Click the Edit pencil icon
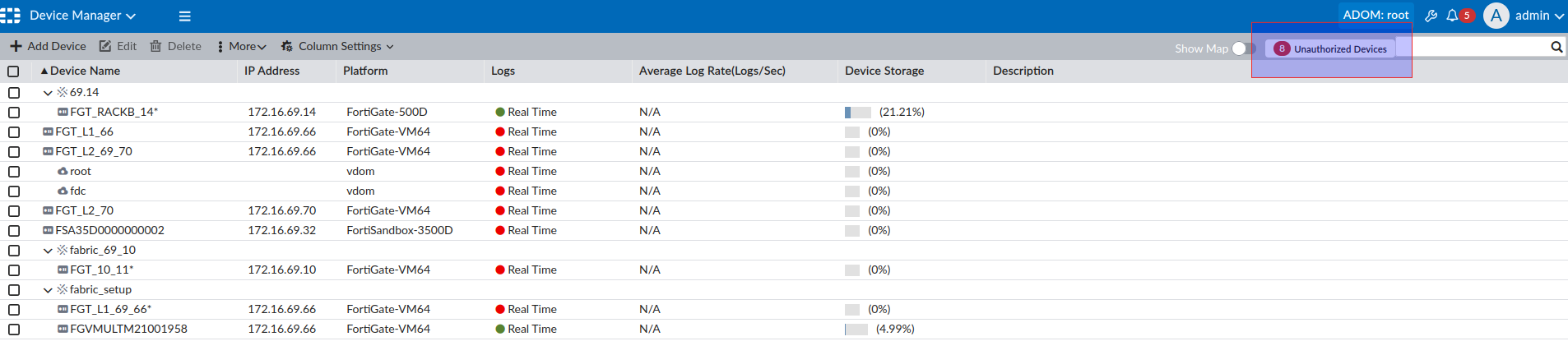The height and width of the screenshot is (355, 1568). coord(105,46)
